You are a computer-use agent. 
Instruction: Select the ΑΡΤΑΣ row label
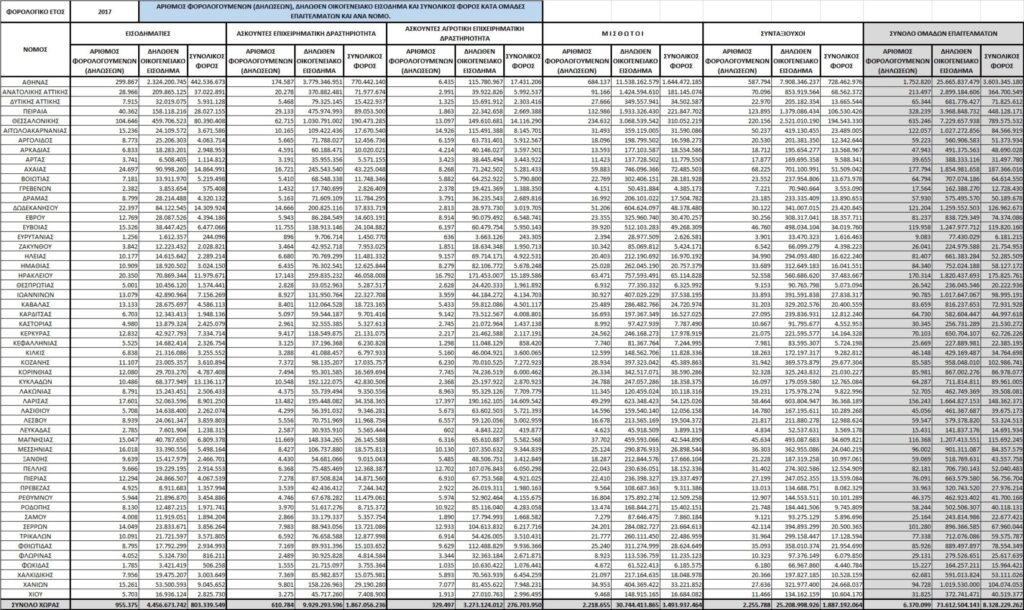click(35, 159)
